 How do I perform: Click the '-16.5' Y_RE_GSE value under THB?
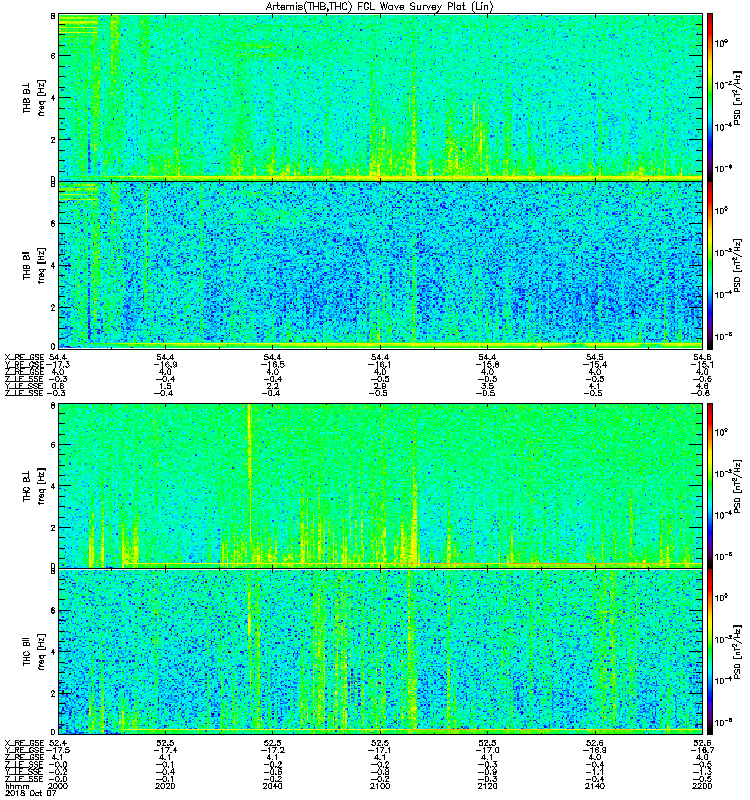pyautogui.click(x=272, y=365)
